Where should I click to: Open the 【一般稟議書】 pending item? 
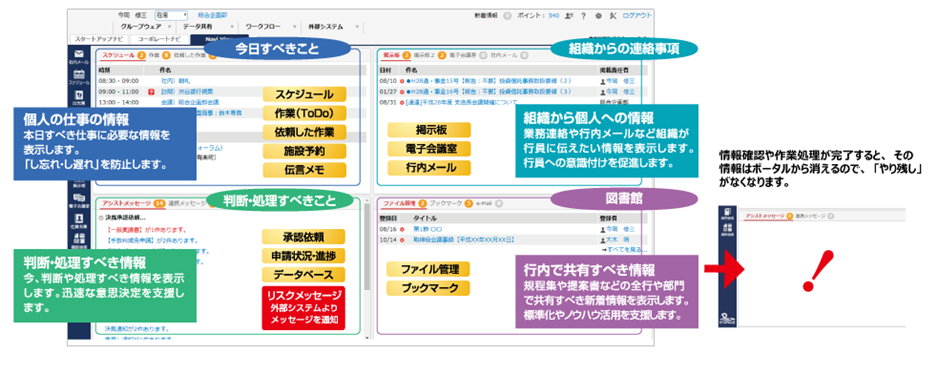click(147, 229)
